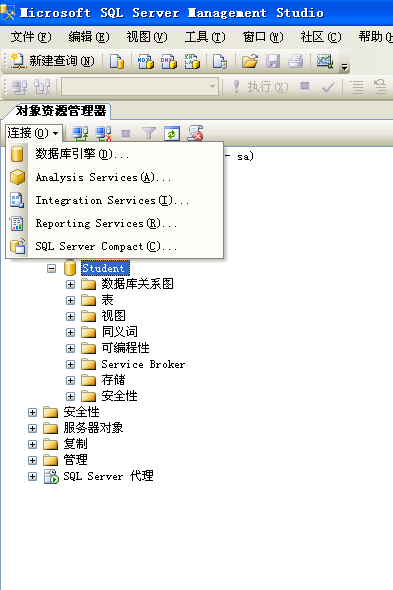Screen dimensions: 393x590
Task: Choose Database Engine (数据库引擎) menu entry
Action: pyautogui.click(x=115, y=154)
